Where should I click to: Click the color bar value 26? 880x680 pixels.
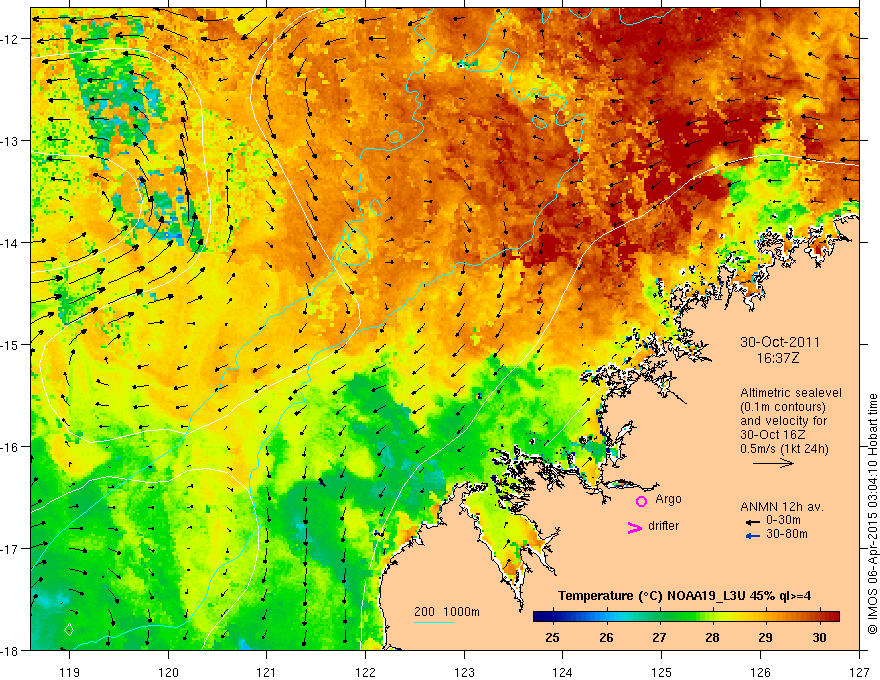pos(606,637)
